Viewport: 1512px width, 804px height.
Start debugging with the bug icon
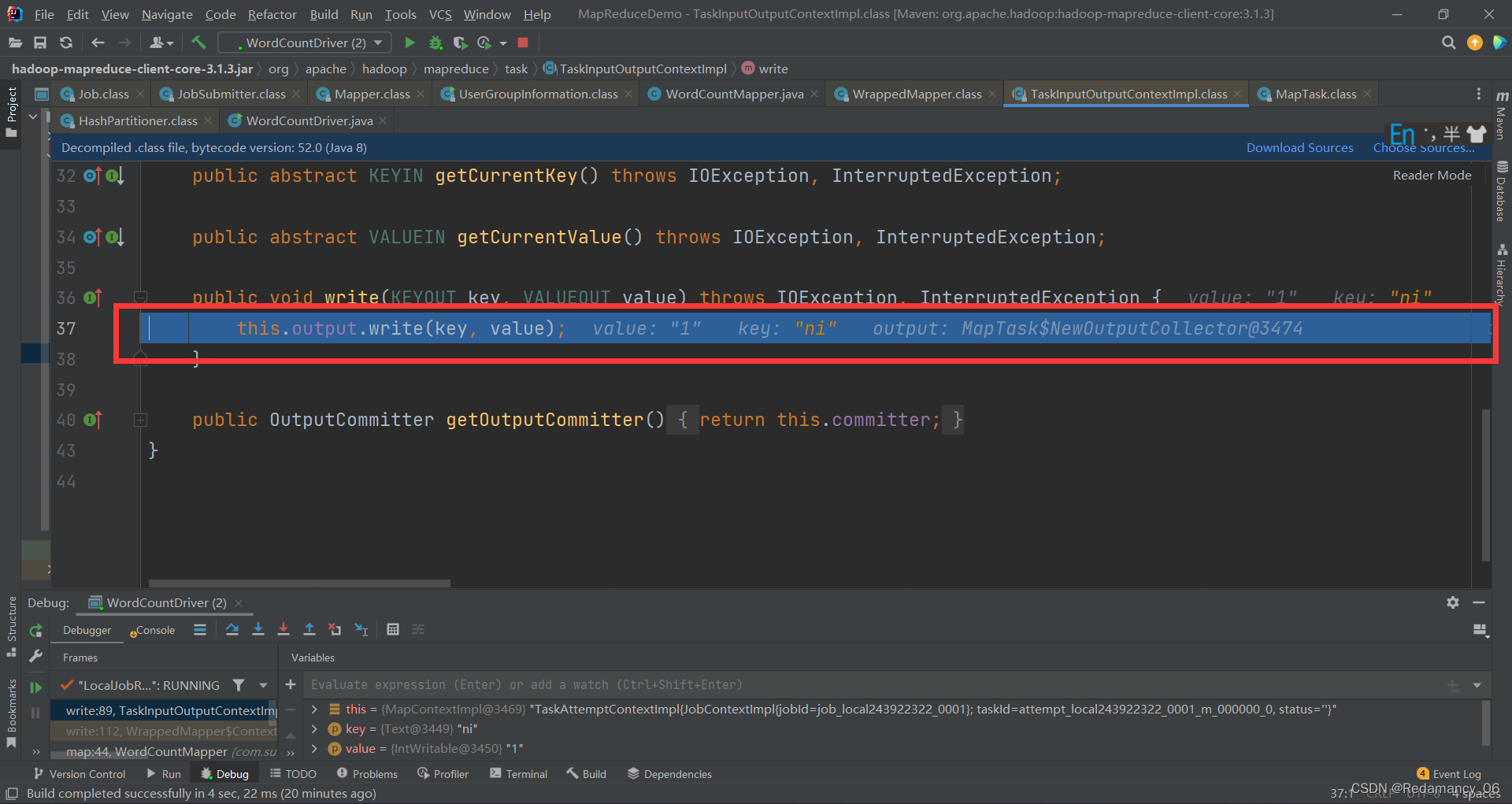coord(435,43)
